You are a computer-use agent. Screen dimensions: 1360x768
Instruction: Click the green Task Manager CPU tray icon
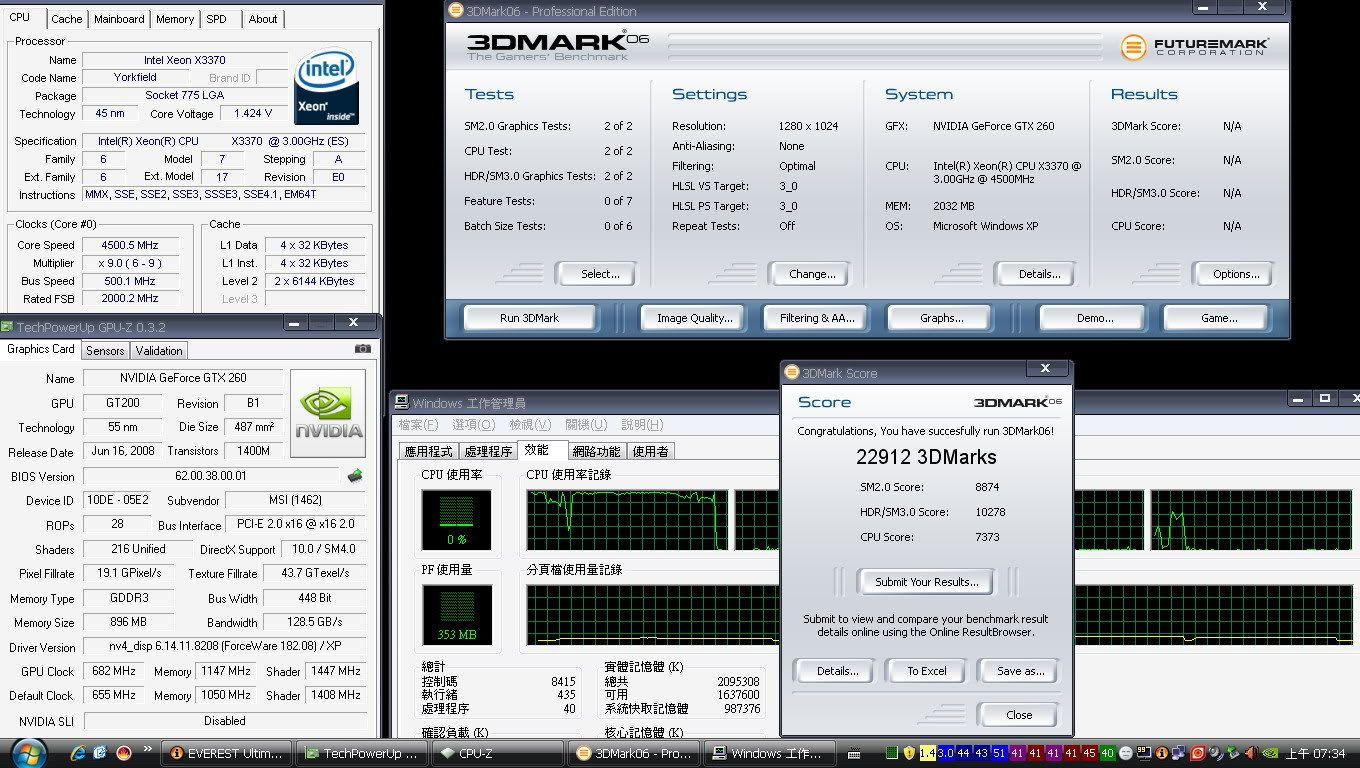[891, 753]
